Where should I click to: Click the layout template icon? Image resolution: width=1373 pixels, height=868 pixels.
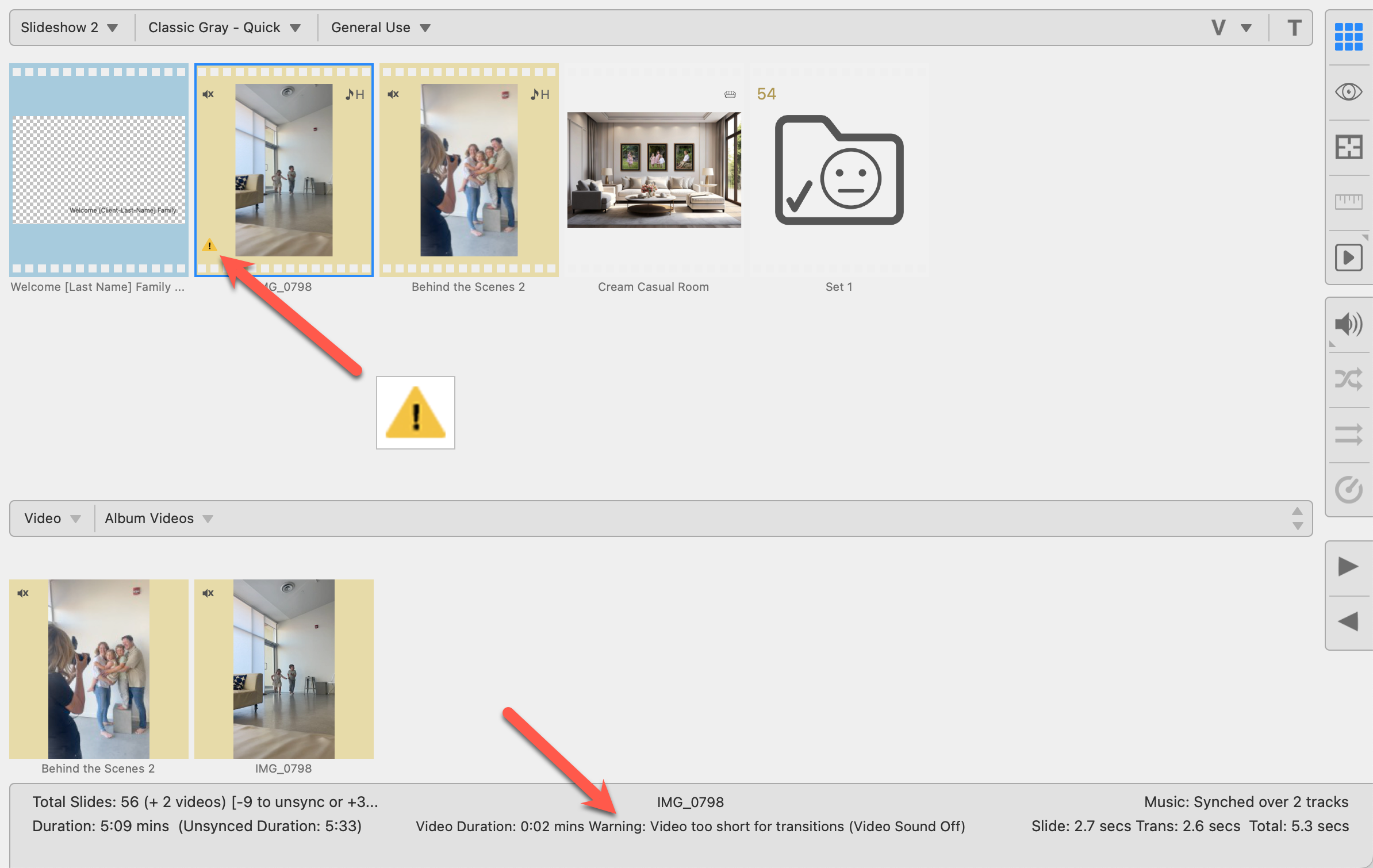(x=1348, y=147)
